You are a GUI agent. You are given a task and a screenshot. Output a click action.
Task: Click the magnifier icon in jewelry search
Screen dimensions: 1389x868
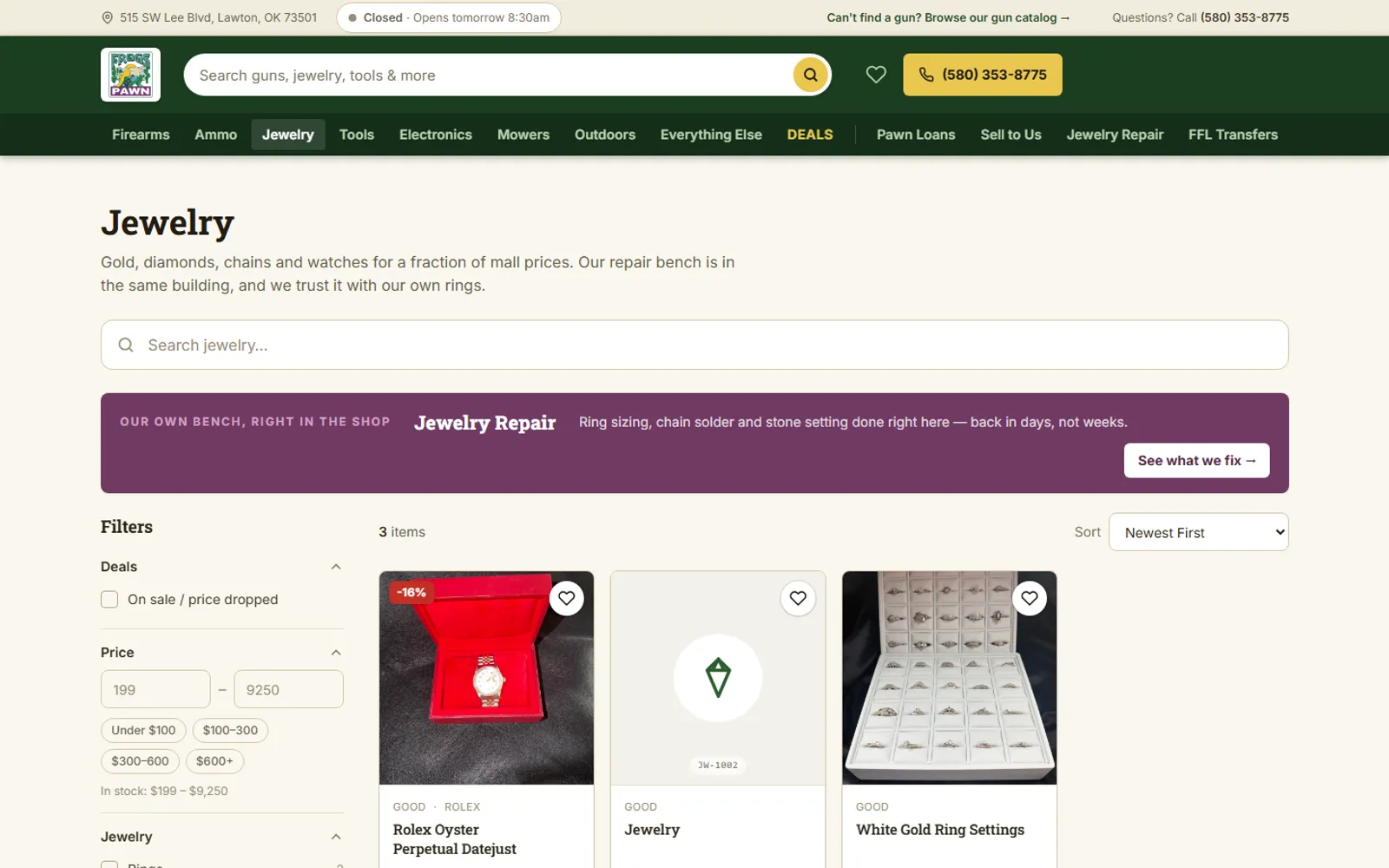click(x=126, y=345)
